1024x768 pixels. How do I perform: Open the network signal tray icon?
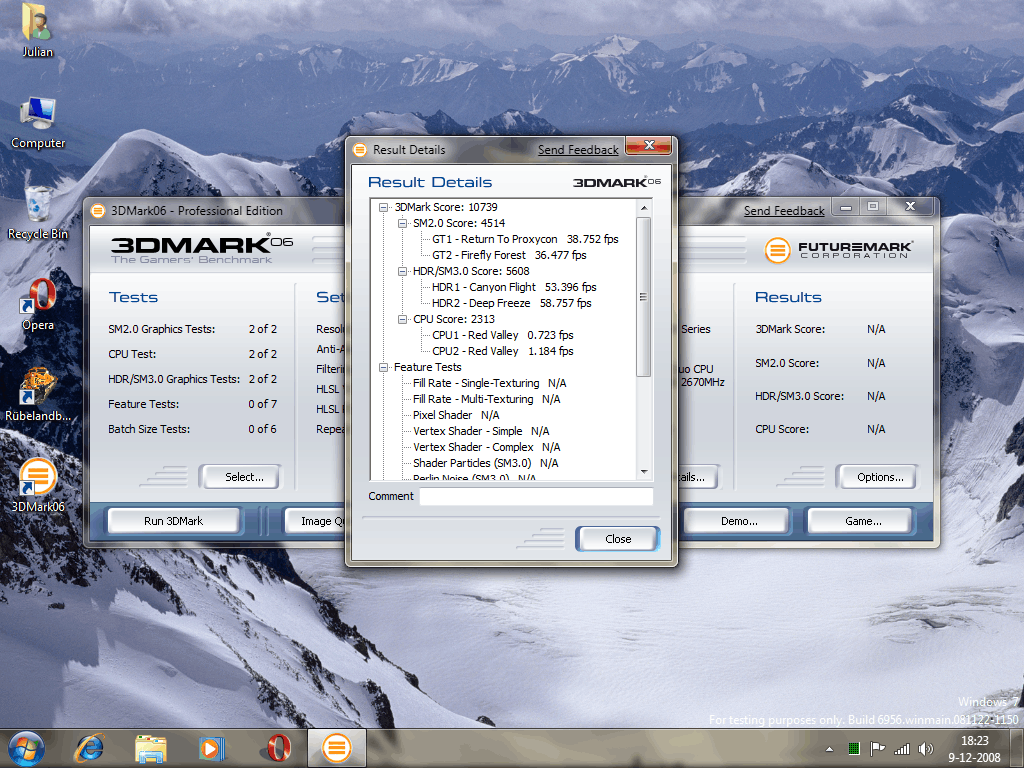(x=902, y=749)
